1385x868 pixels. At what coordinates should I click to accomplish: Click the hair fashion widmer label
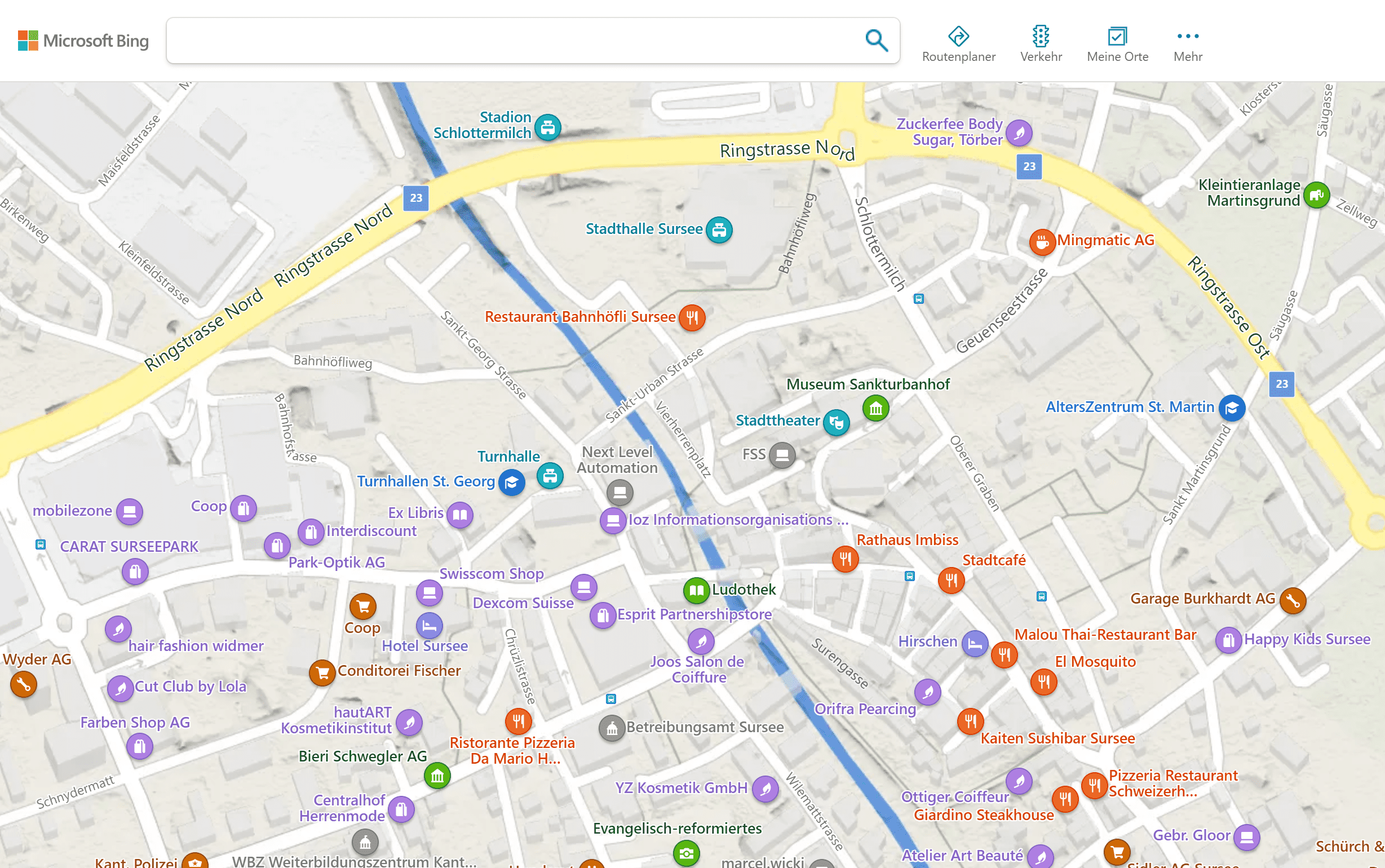pos(196,646)
